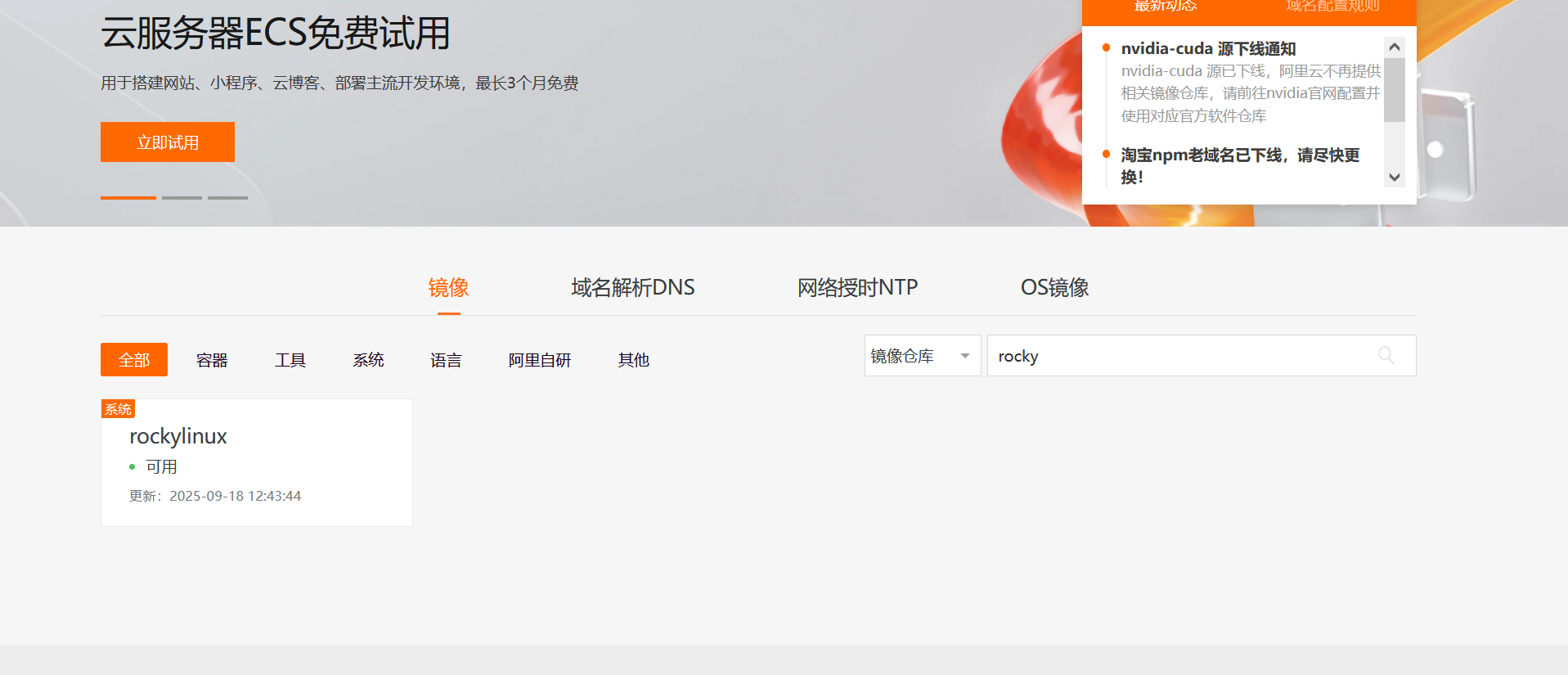This screenshot has width=1568, height=675.
Task: Select the 系统 category filter
Action: (368, 360)
